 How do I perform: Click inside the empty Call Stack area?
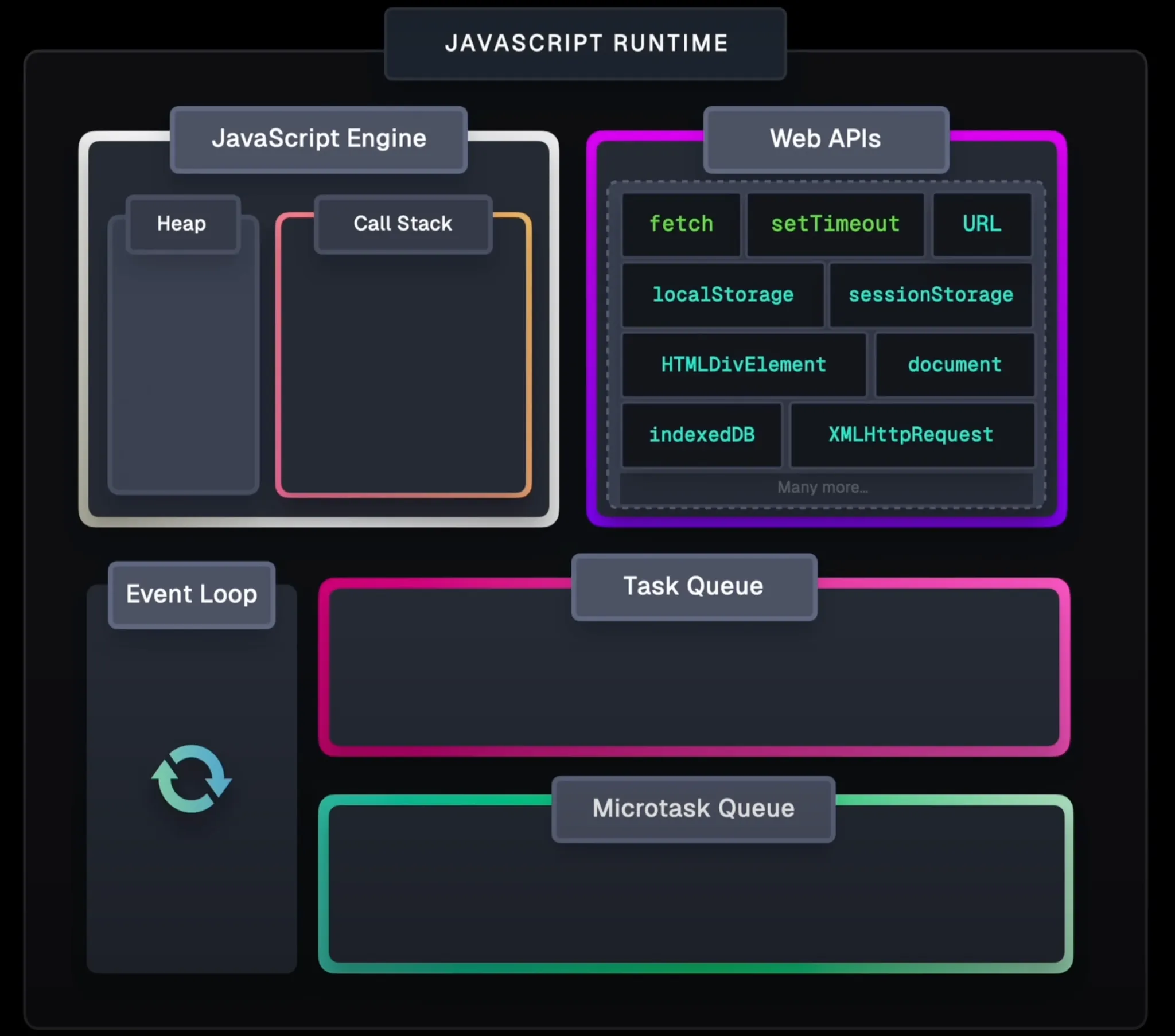pyautogui.click(x=403, y=373)
